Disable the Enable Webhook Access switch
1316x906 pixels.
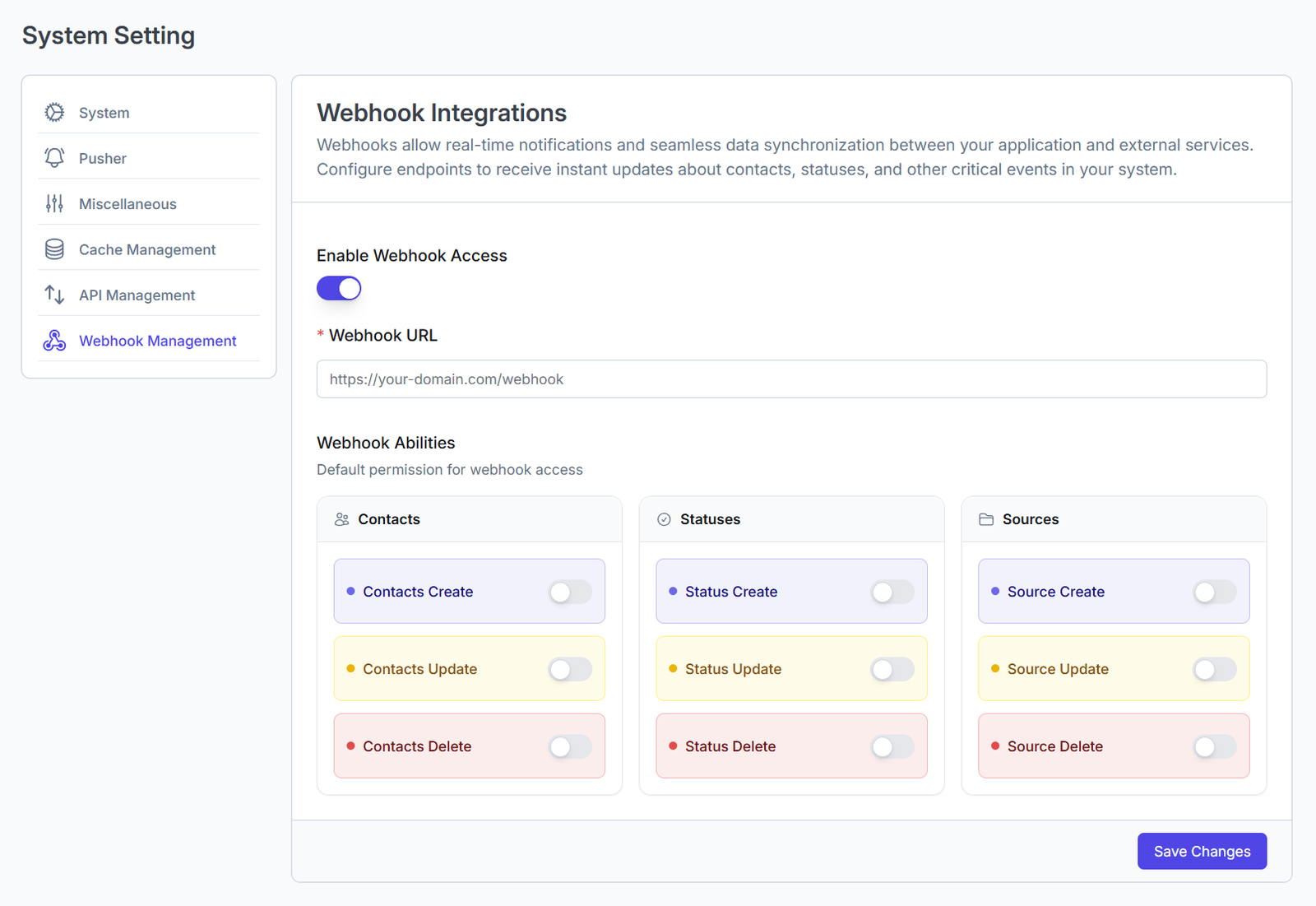pos(339,288)
